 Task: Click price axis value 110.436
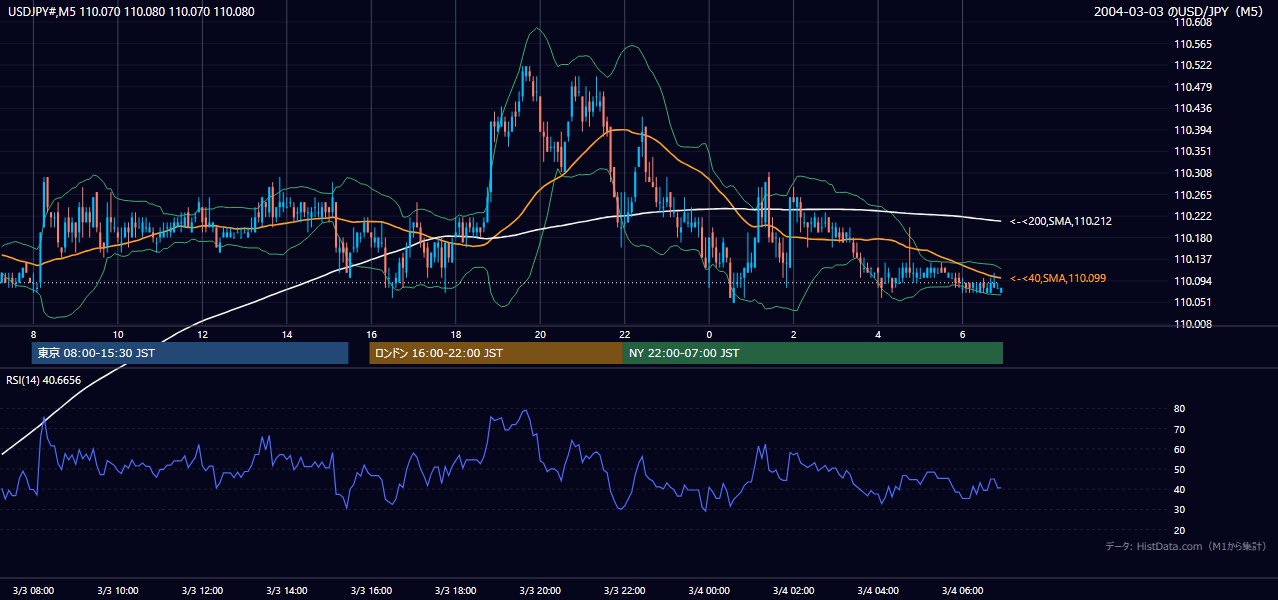(x=1193, y=108)
